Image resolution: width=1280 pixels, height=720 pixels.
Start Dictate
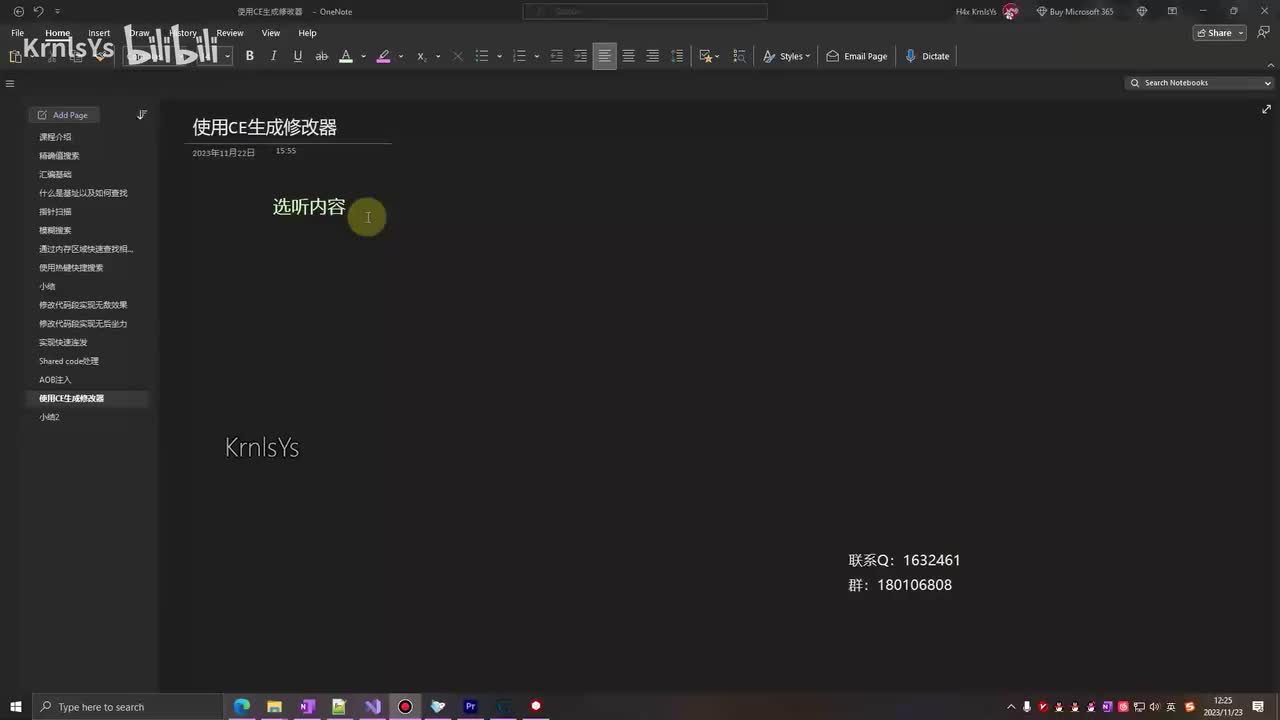(x=927, y=56)
